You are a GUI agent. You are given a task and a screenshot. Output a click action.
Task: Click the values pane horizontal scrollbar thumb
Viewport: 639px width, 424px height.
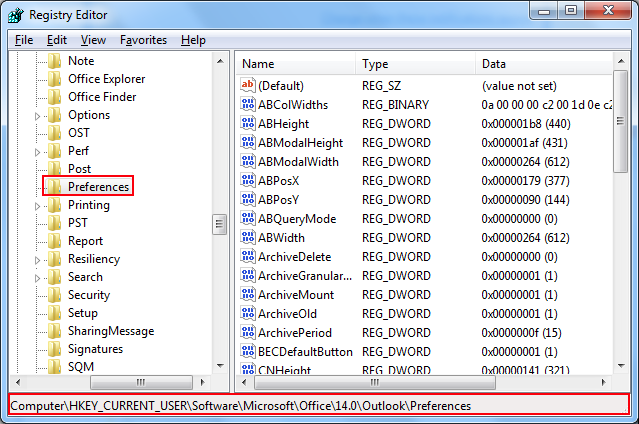click(375, 382)
